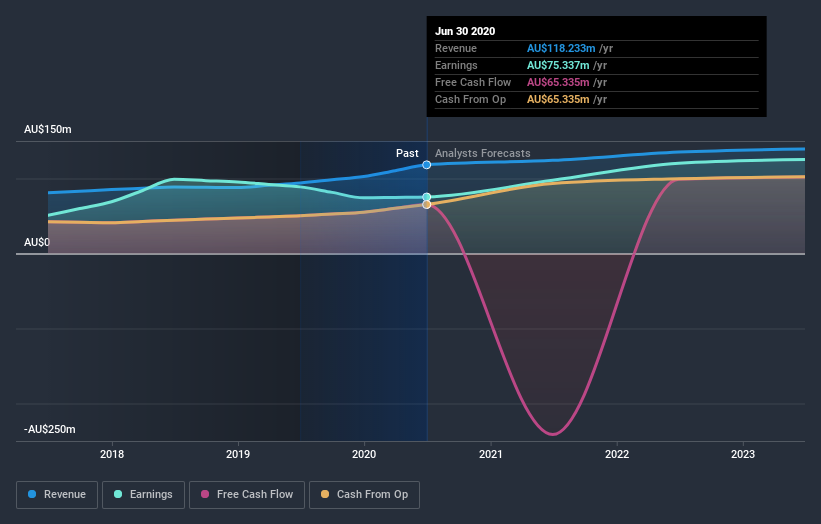Click the AU$0 y-axis label
The image size is (821, 524).
pos(37,242)
